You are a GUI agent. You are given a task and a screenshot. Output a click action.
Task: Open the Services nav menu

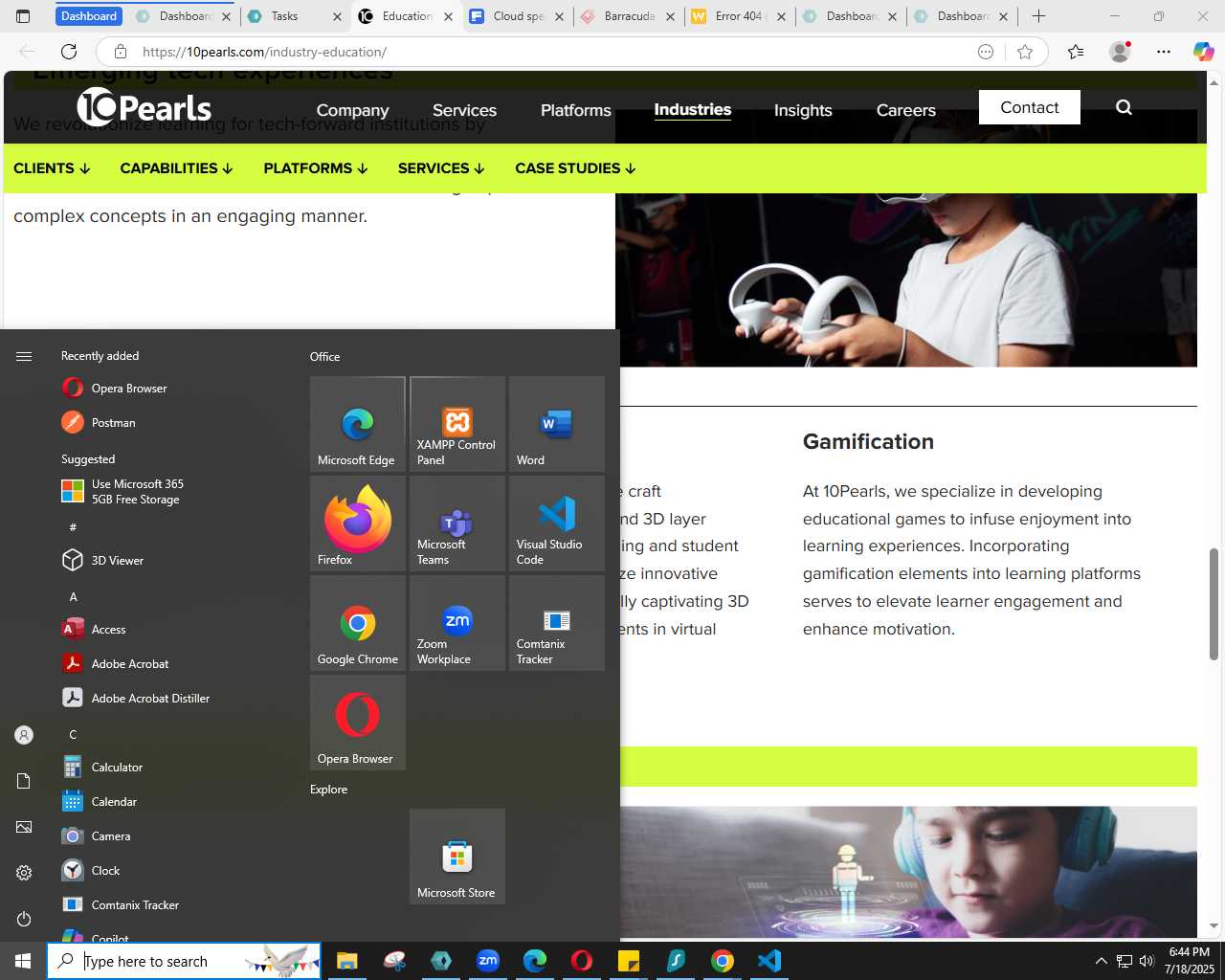[x=464, y=110]
